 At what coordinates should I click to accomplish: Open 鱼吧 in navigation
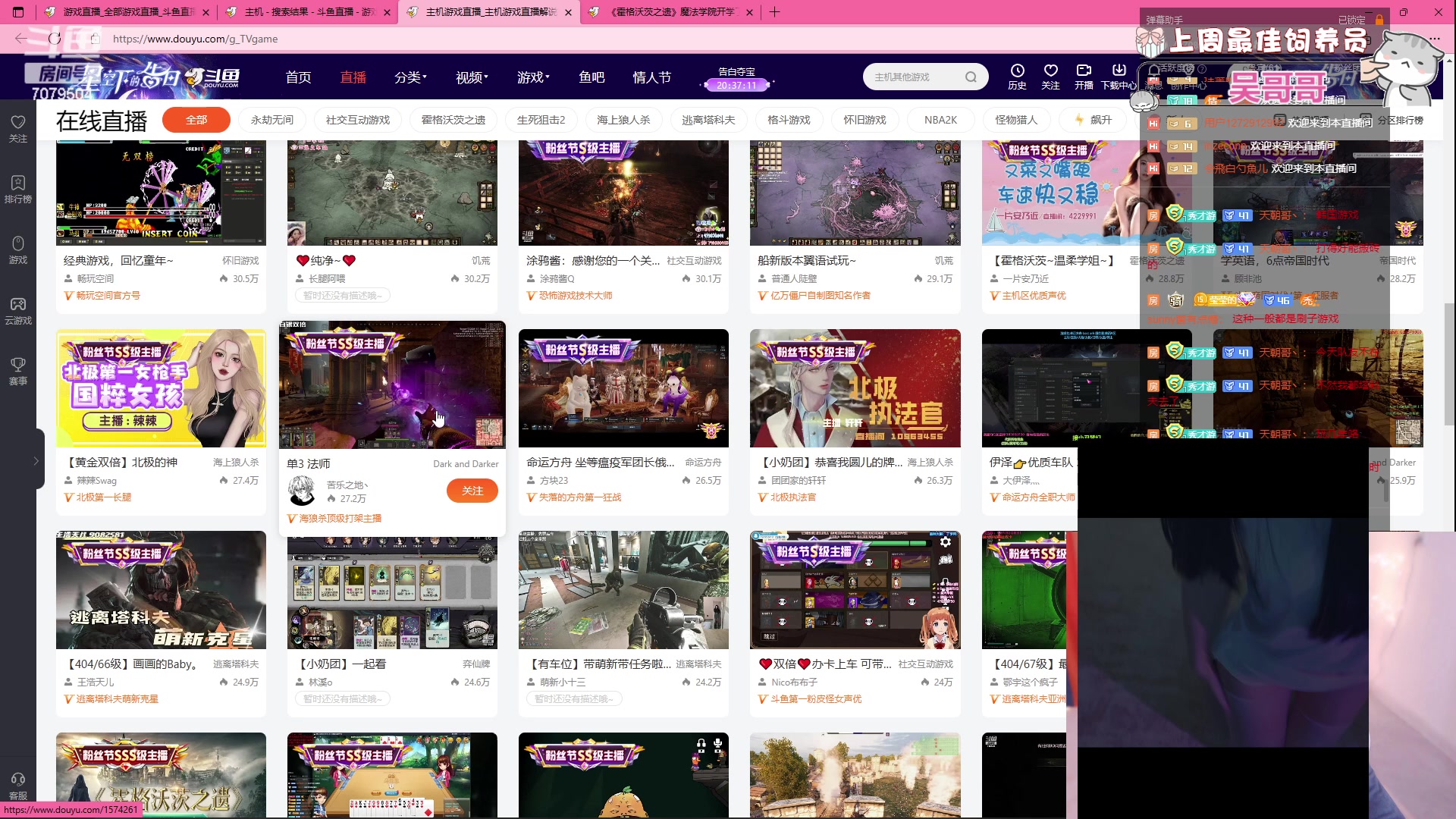pyautogui.click(x=591, y=77)
